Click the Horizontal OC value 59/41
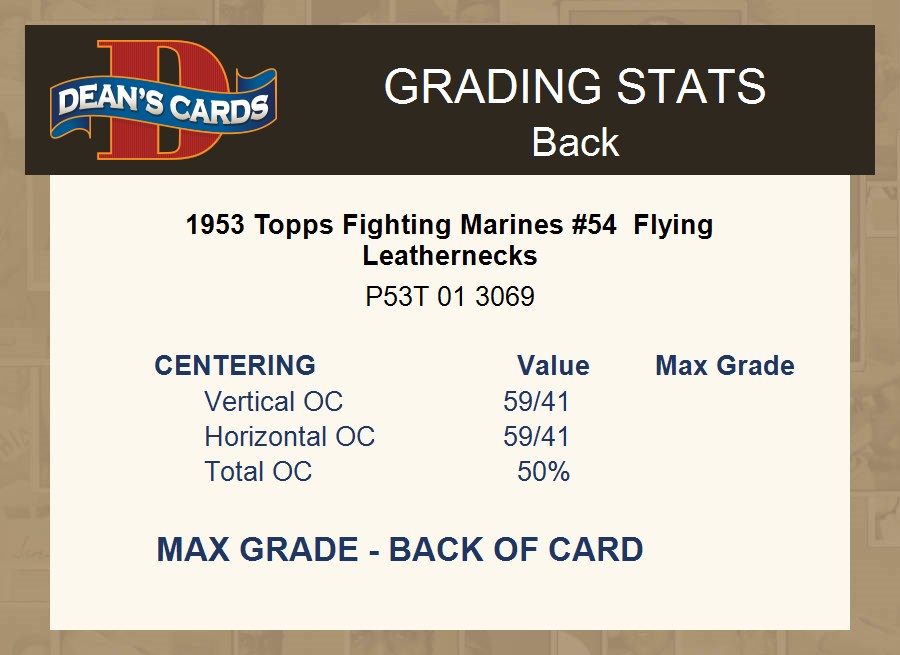The image size is (900, 655). (x=536, y=436)
